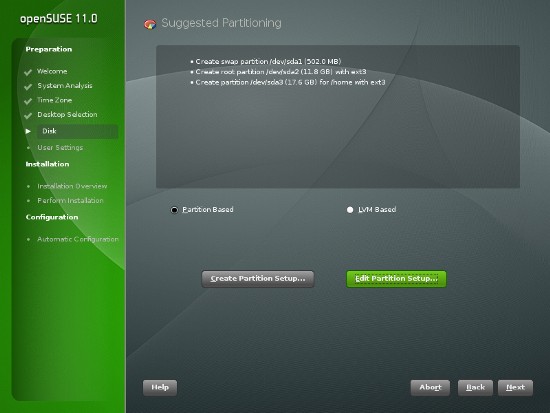Viewport: 550px width, 413px height.
Task: Select the User Settings step
Action: 60,147
